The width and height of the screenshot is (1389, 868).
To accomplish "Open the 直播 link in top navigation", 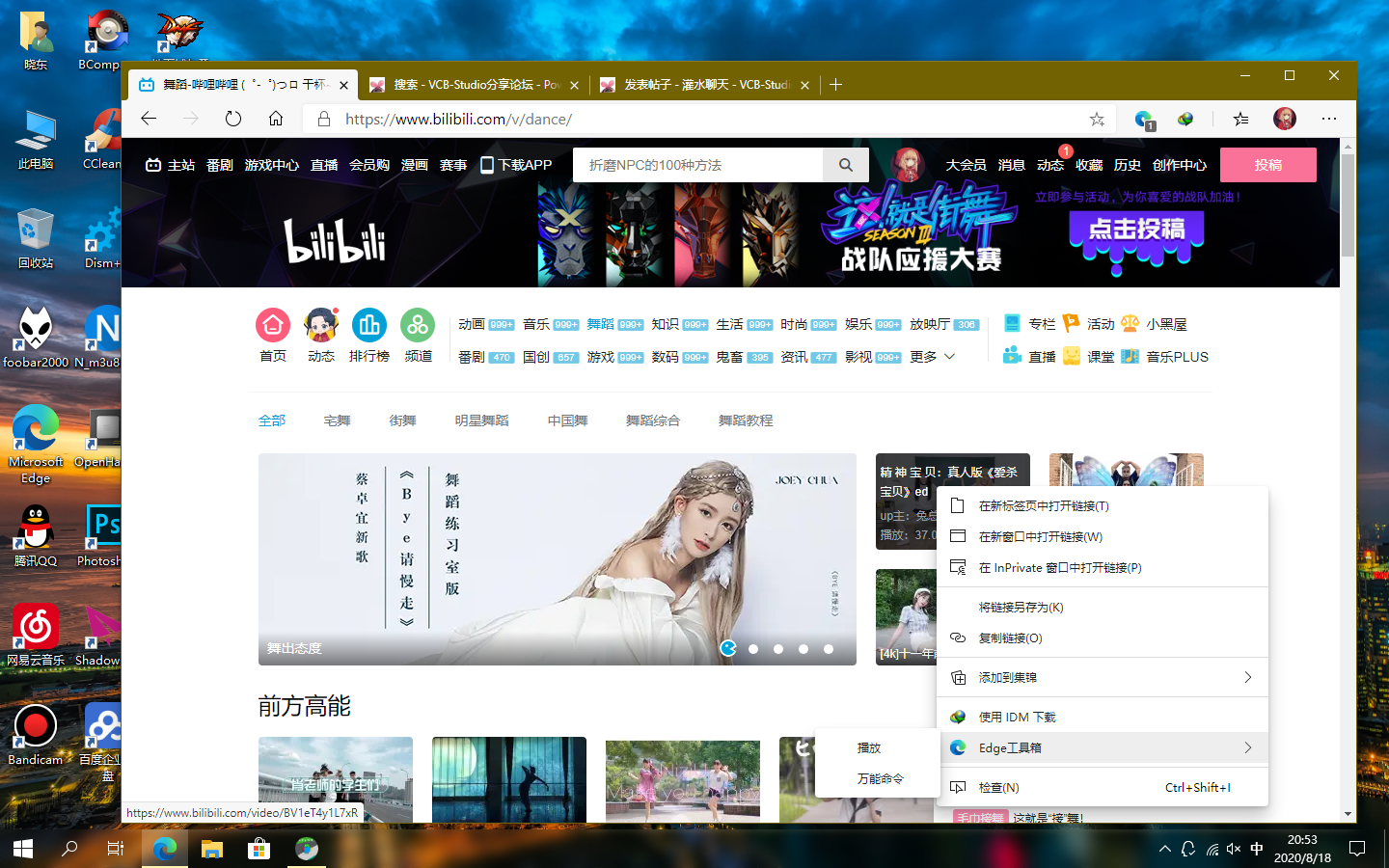I will tap(324, 165).
